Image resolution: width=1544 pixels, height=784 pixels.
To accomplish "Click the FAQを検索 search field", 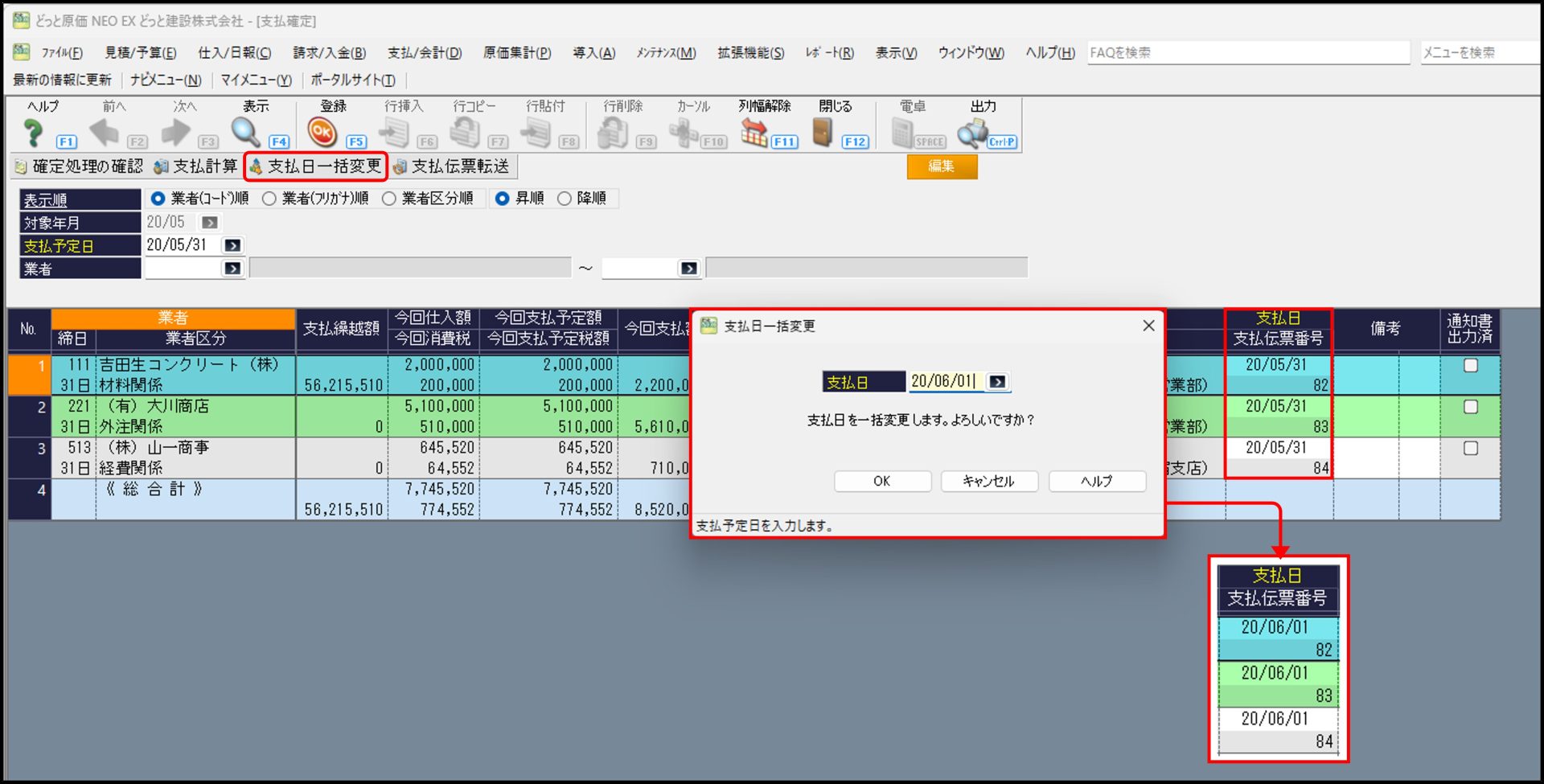I will [x=1247, y=53].
